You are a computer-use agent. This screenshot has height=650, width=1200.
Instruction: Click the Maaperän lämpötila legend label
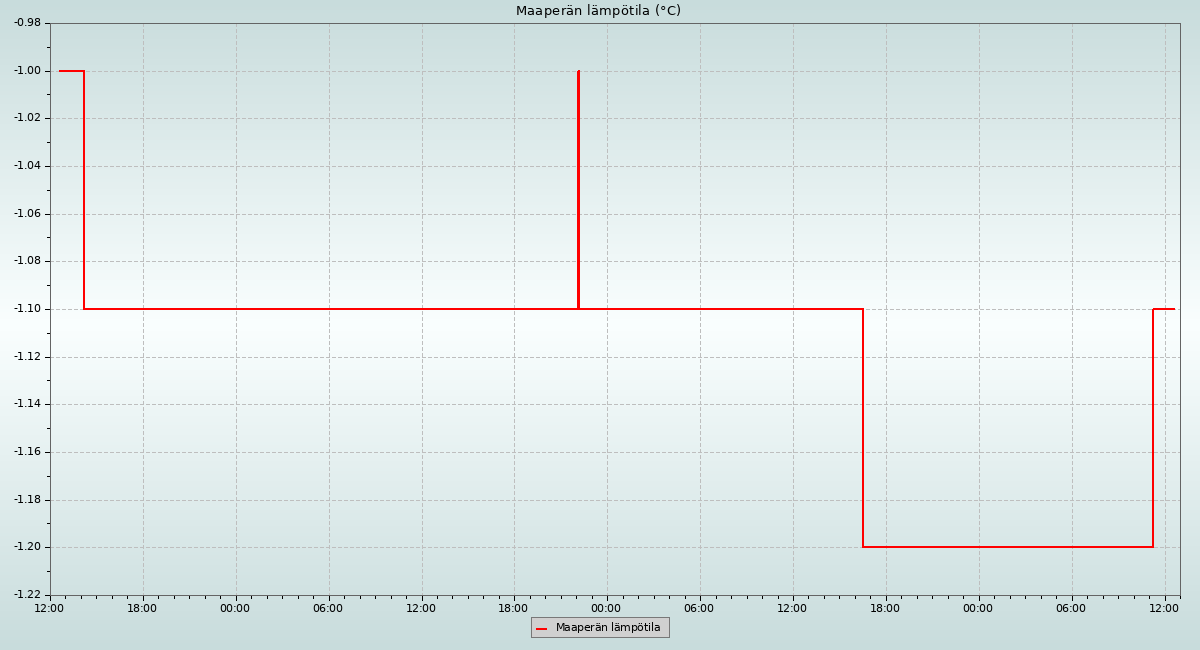pyautogui.click(x=608, y=628)
